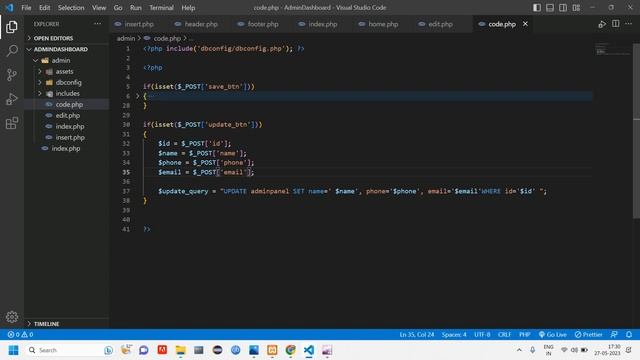Viewport: 640px width, 360px height.
Task: Toggle the bottom panel layout icon
Action: [x=550, y=8]
